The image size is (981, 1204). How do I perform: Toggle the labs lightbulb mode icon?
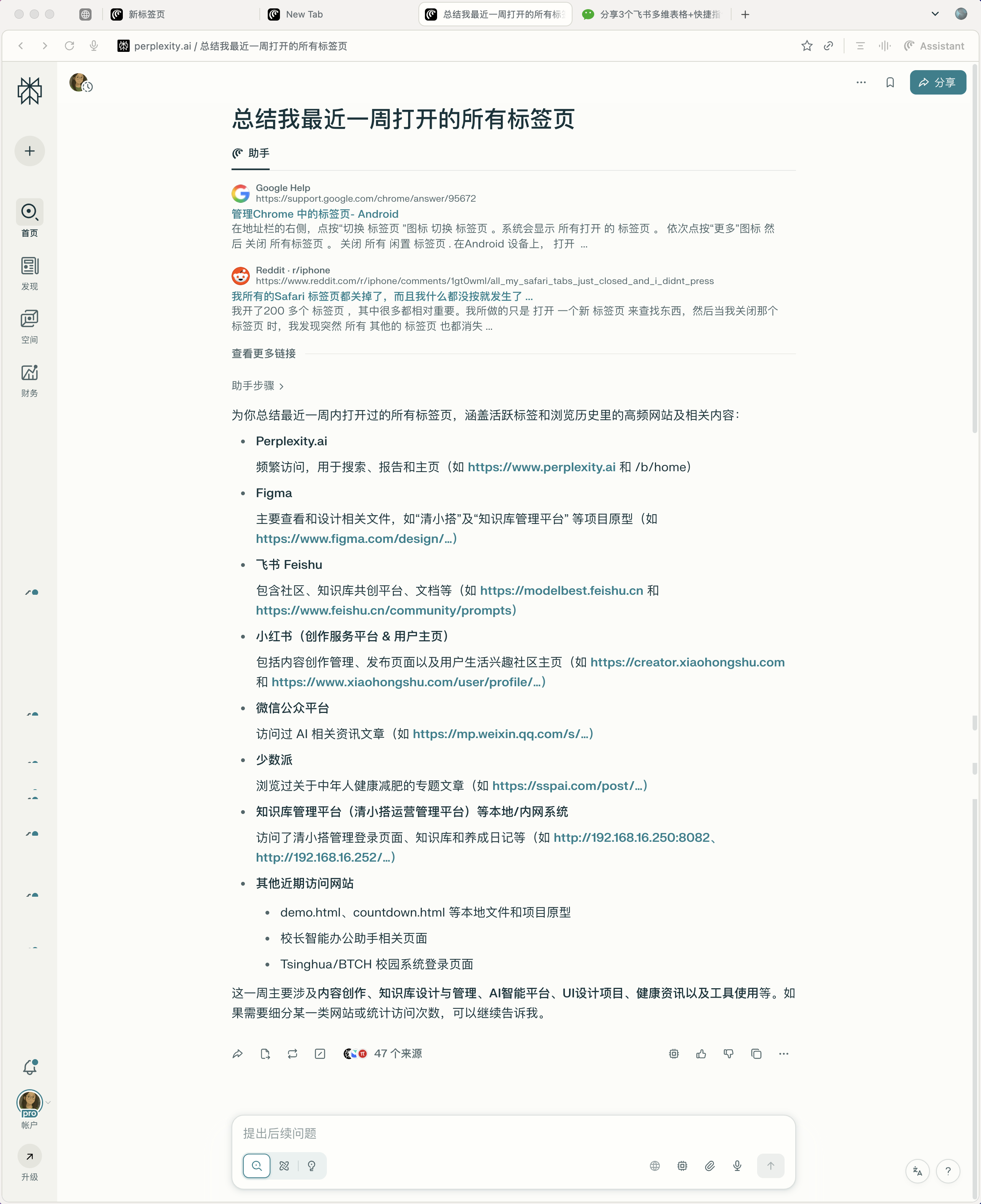coord(311,1165)
